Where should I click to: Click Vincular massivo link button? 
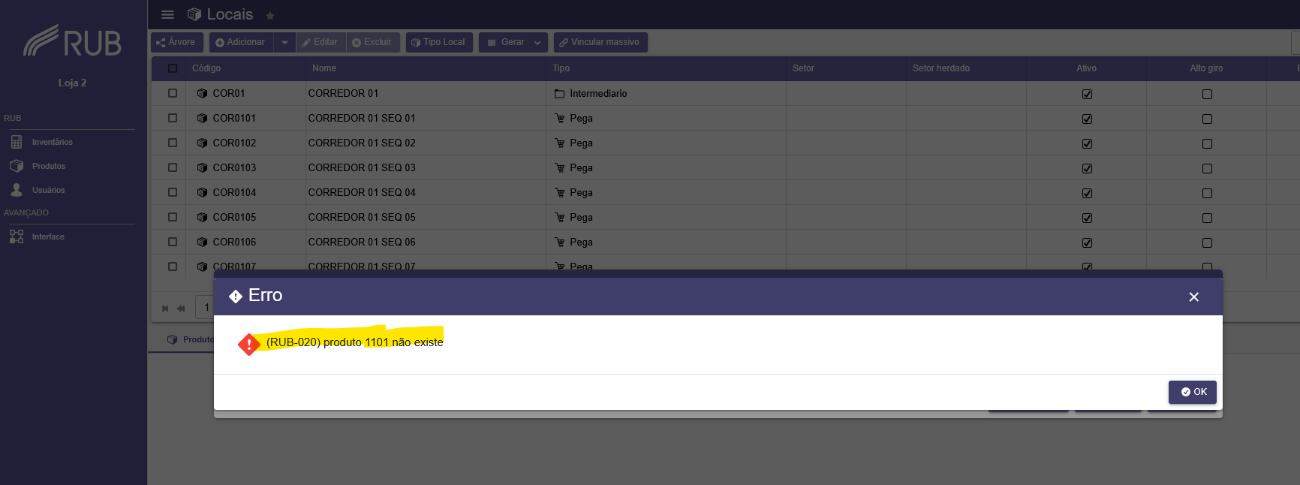pos(601,43)
